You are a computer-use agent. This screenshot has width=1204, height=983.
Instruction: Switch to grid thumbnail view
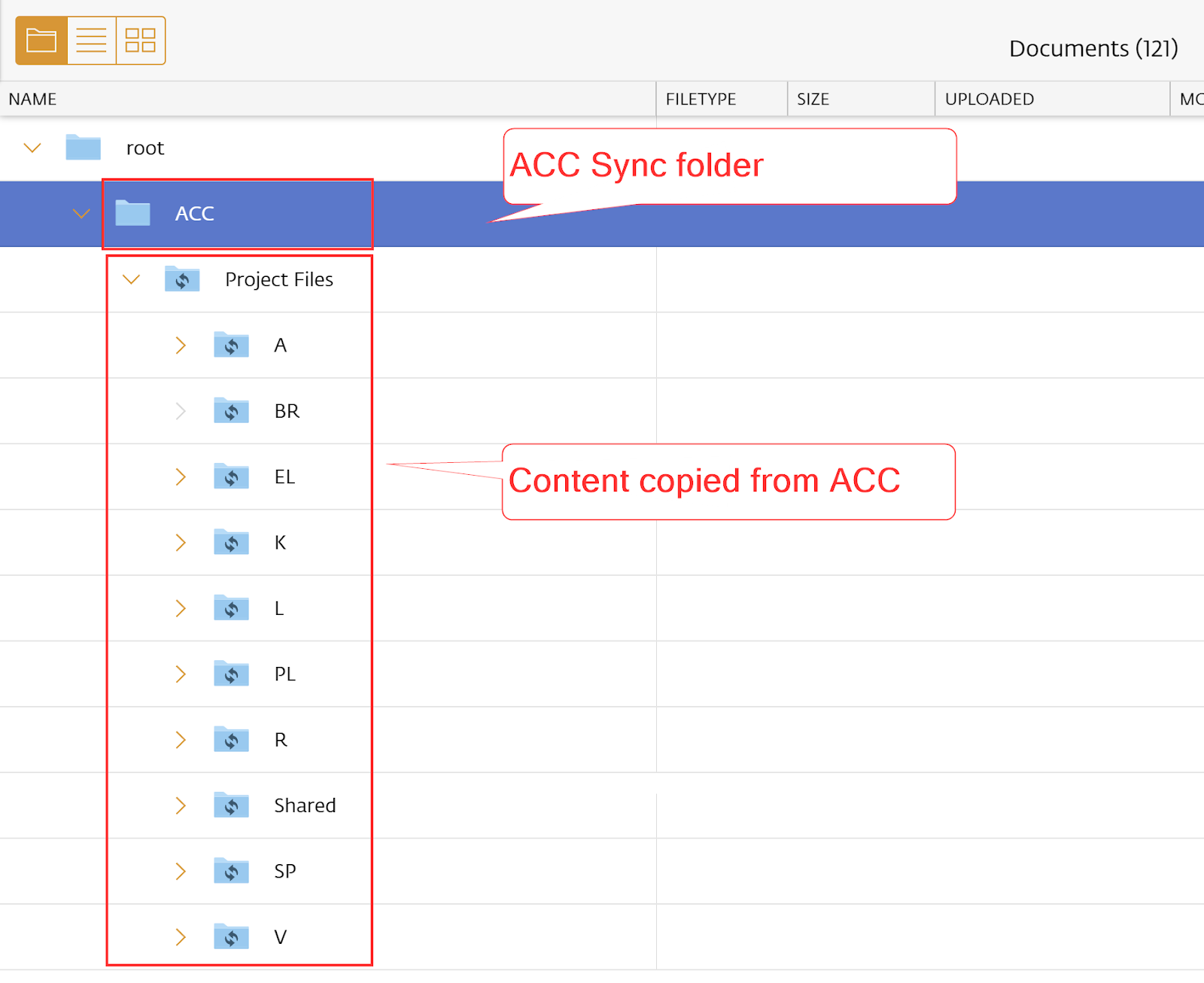click(x=140, y=41)
